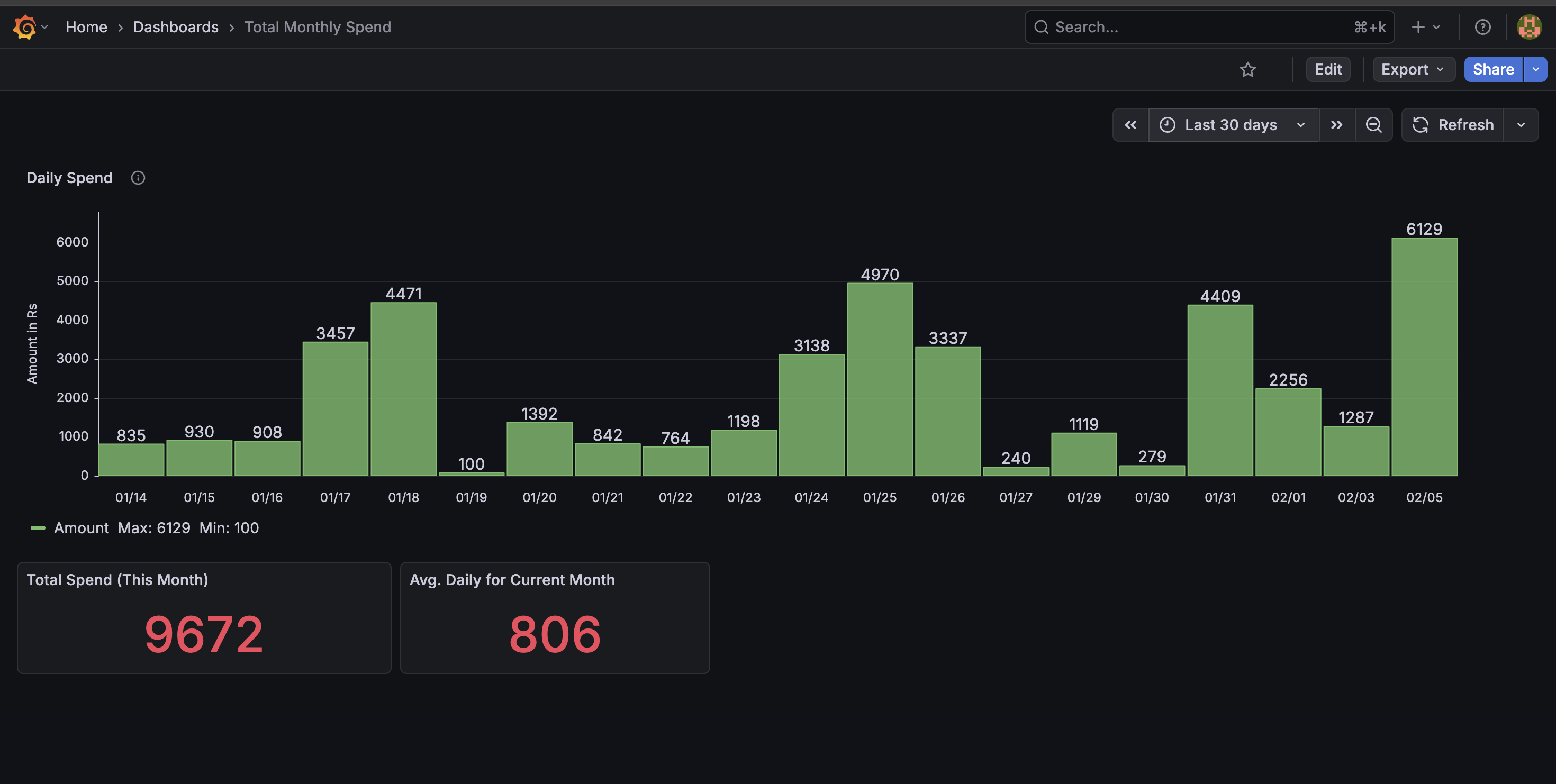
Task: Click the Refresh button
Action: [1453, 125]
